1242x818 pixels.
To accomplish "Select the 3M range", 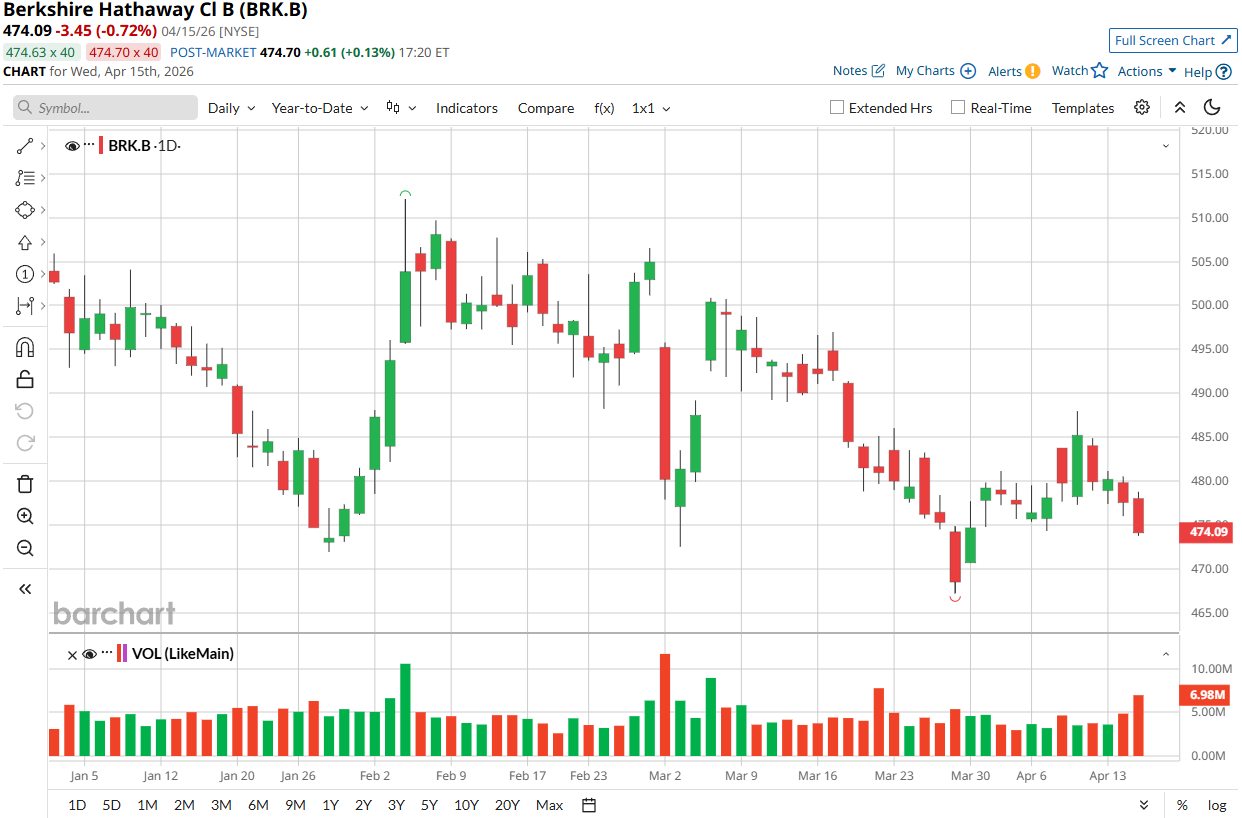I will coord(221,805).
